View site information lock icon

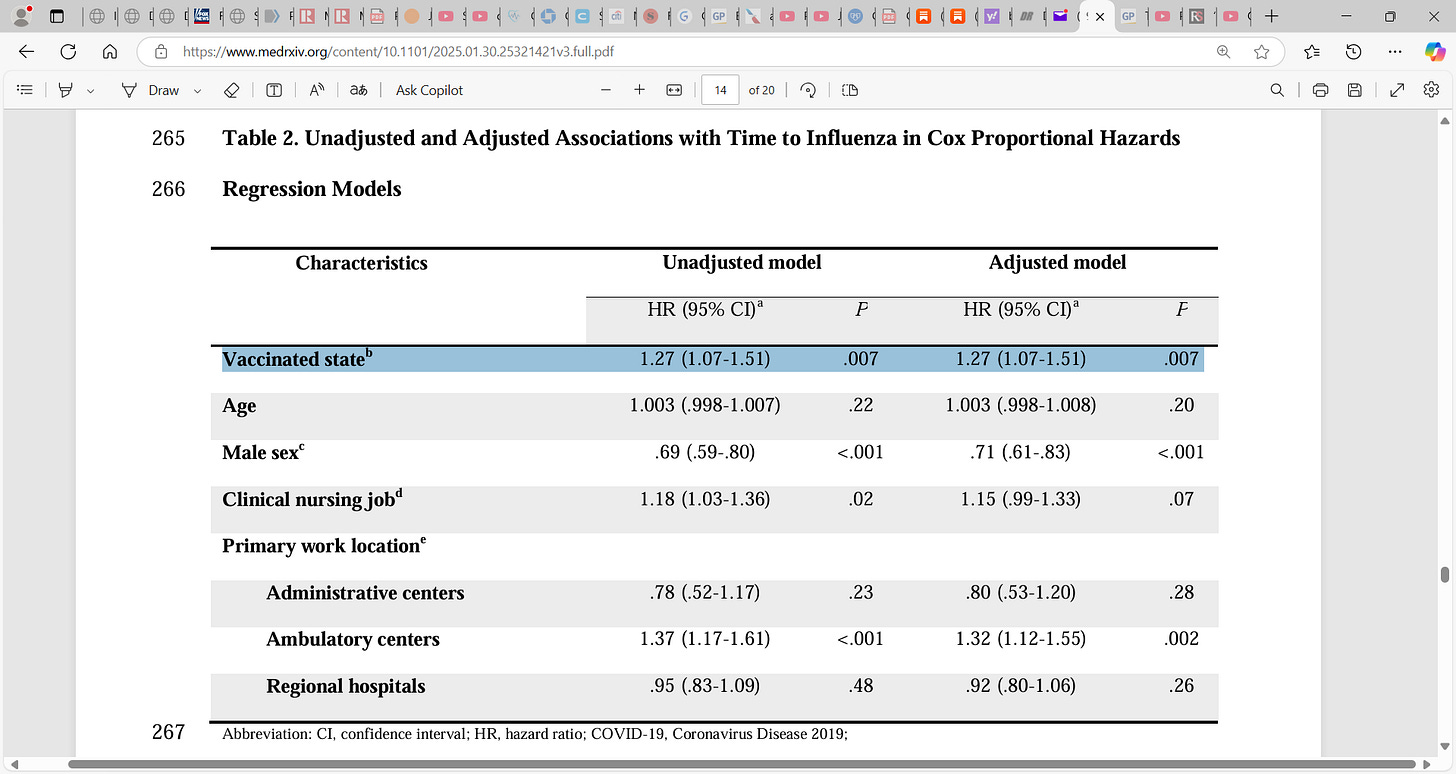(x=159, y=52)
